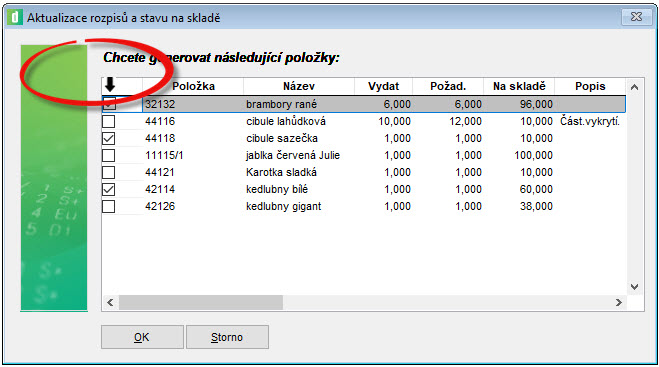The width and height of the screenshot is (659, 367).
Task: Select the row named cibule lahůdková
Action: click(x=364, y=121)
